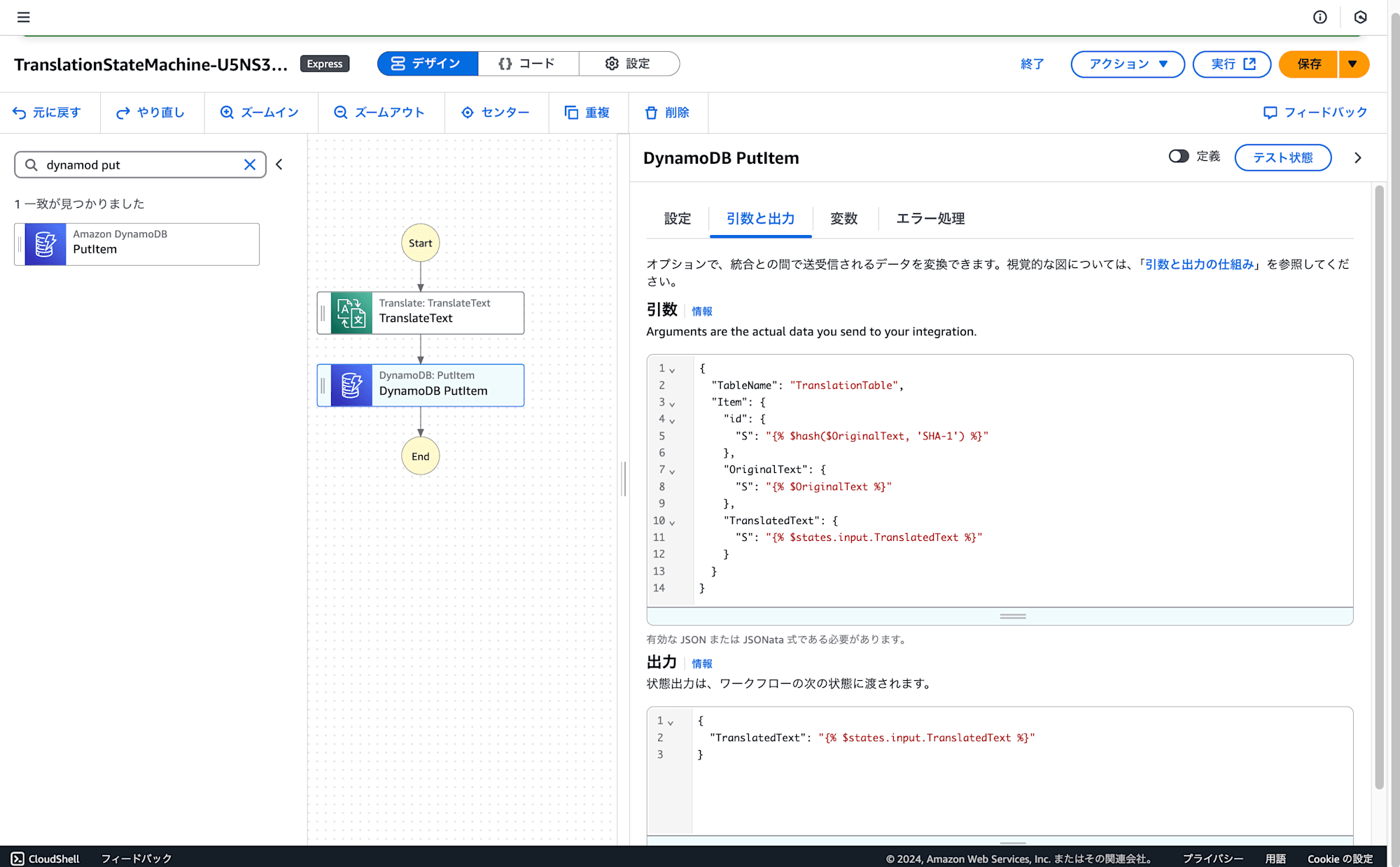
Task: Collapse the states browser panel chevron
Action: (x=279, y=164)
